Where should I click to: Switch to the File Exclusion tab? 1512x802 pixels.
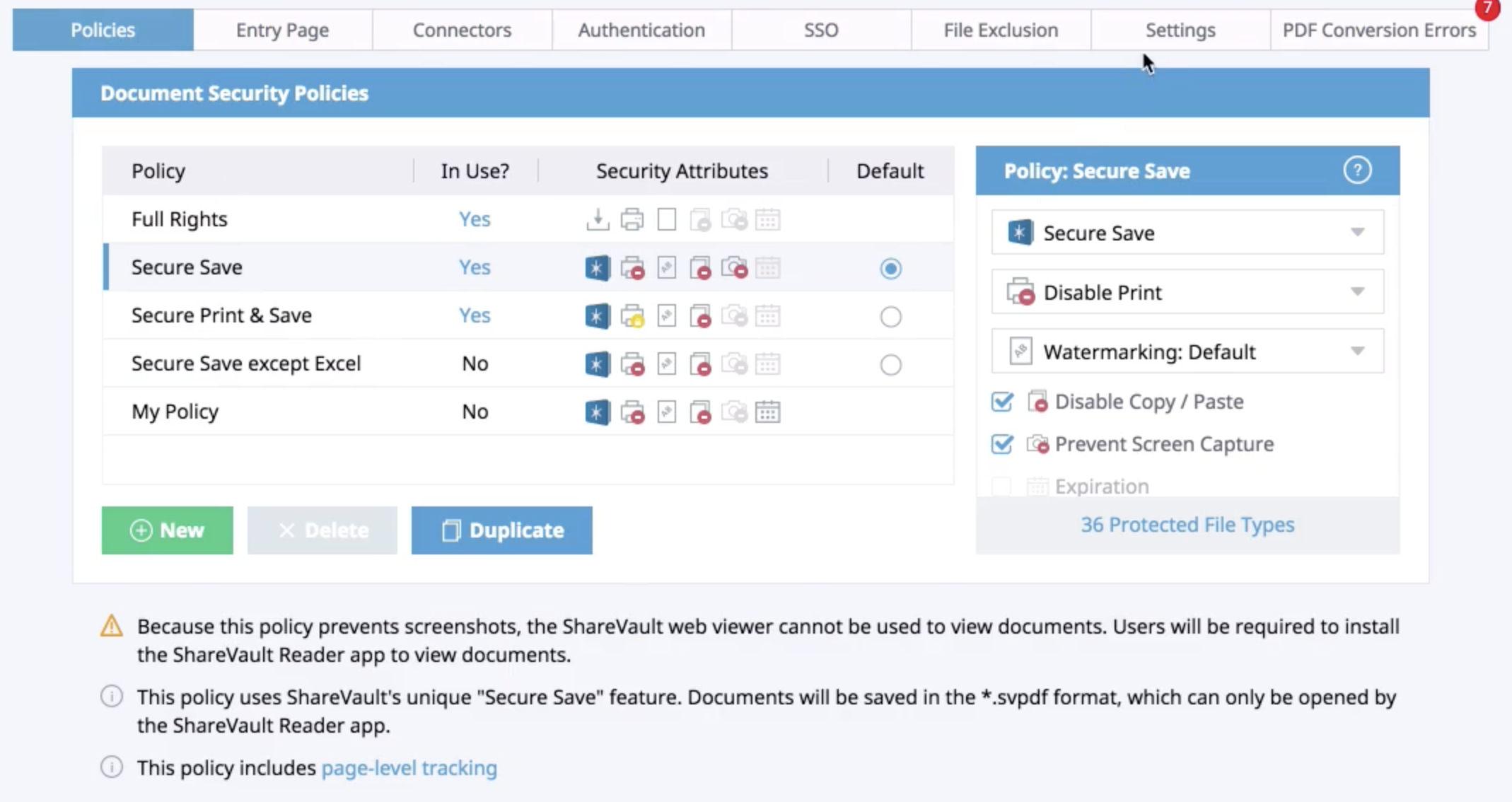(x=1000, y=30)
